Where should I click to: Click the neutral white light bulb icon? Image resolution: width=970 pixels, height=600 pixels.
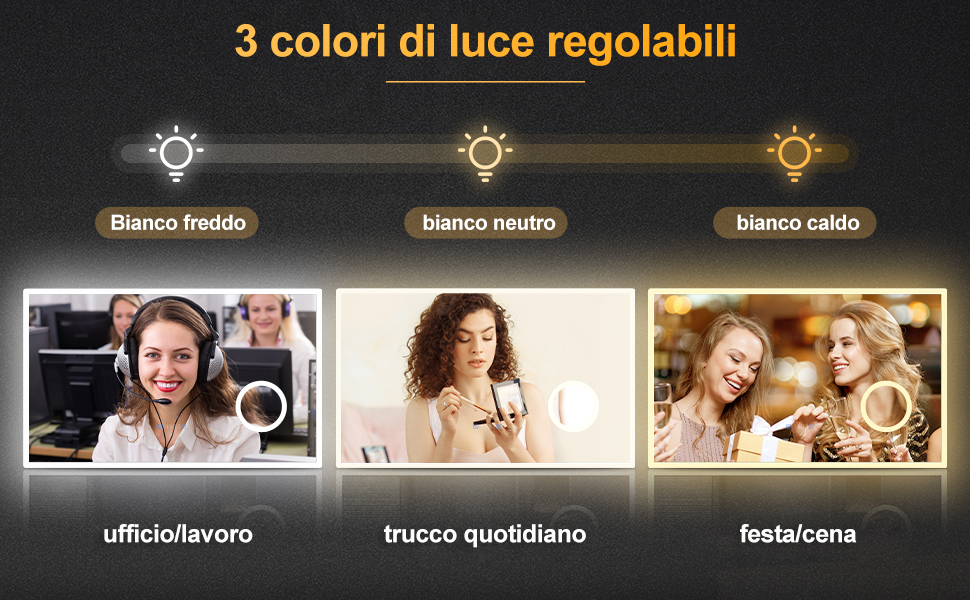(485, 153)
